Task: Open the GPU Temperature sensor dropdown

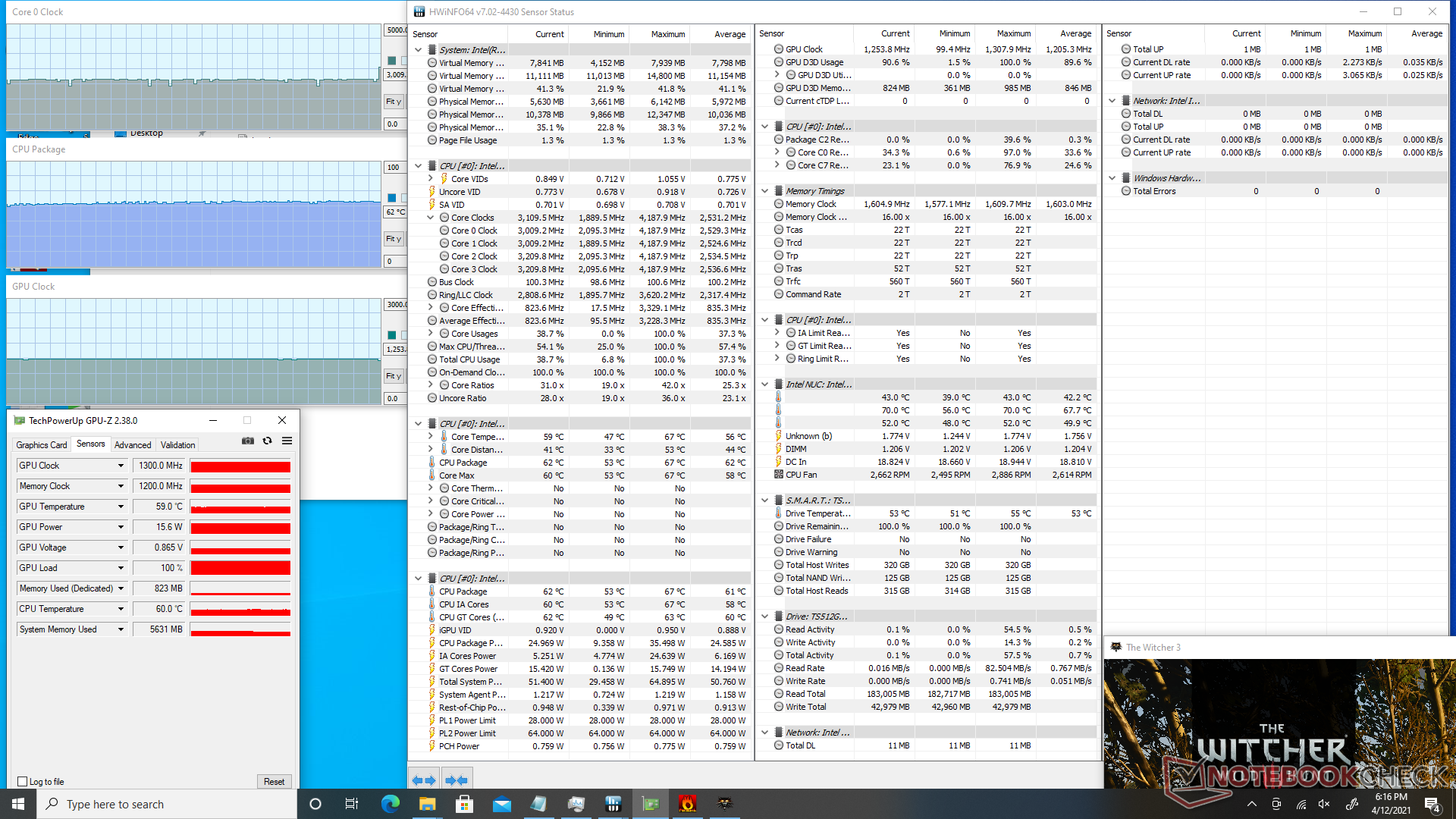Action: (121, 507)
